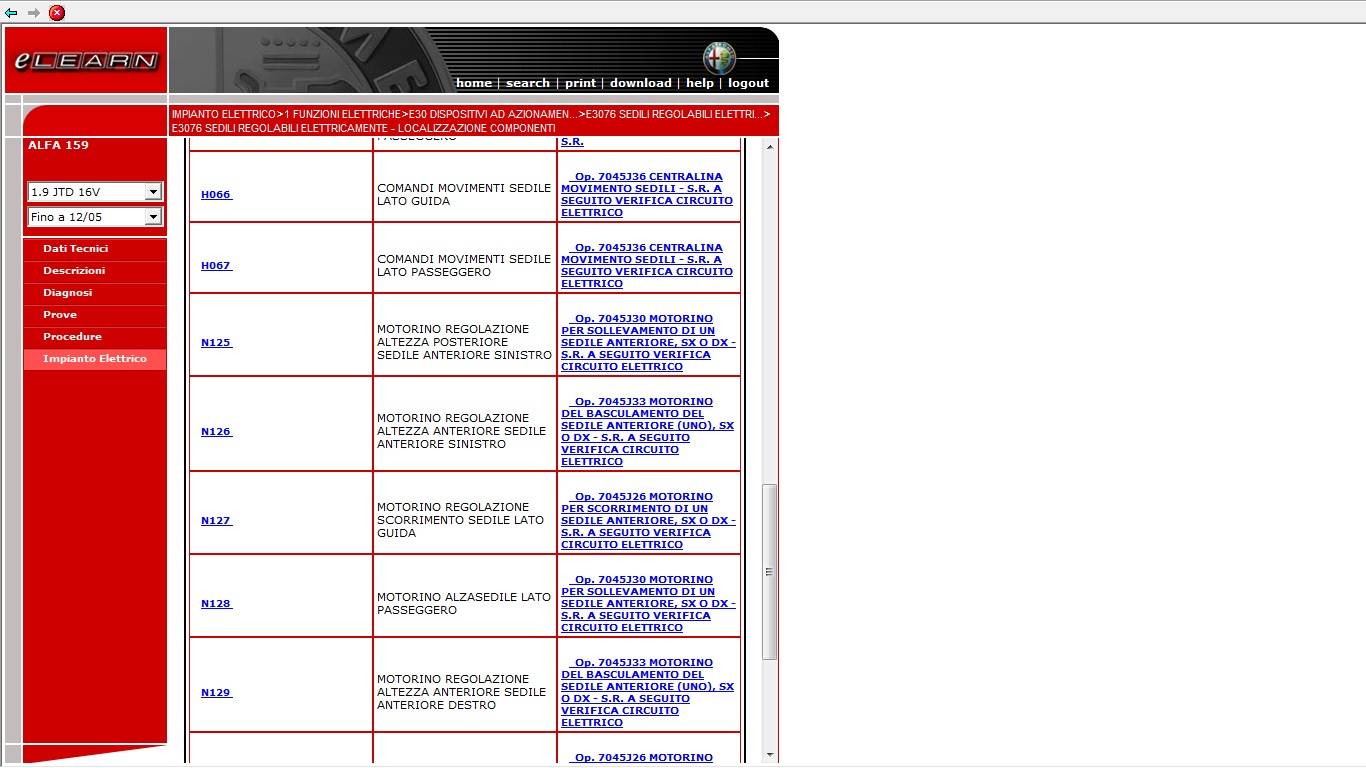The height and width of the screenshot is (768, 1366).
Task: Open the Fino a 12/05 date dropdown
Action: click(95, 216)
